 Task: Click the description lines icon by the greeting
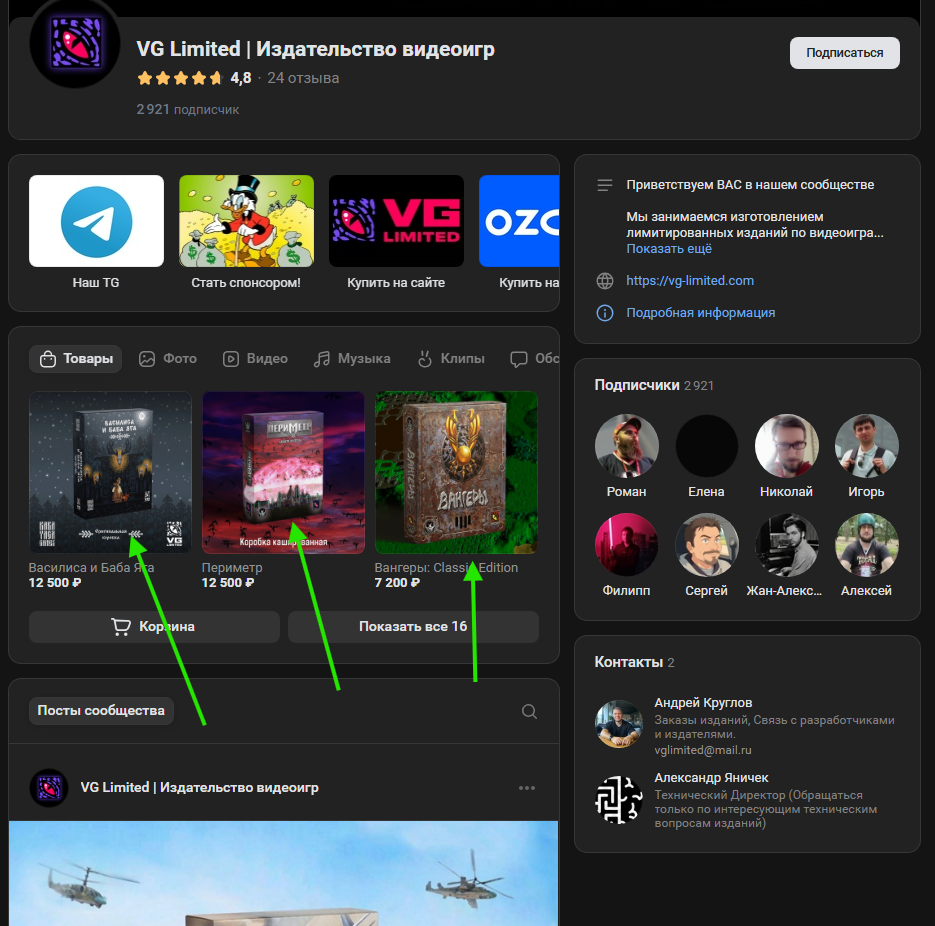point(605,185)
